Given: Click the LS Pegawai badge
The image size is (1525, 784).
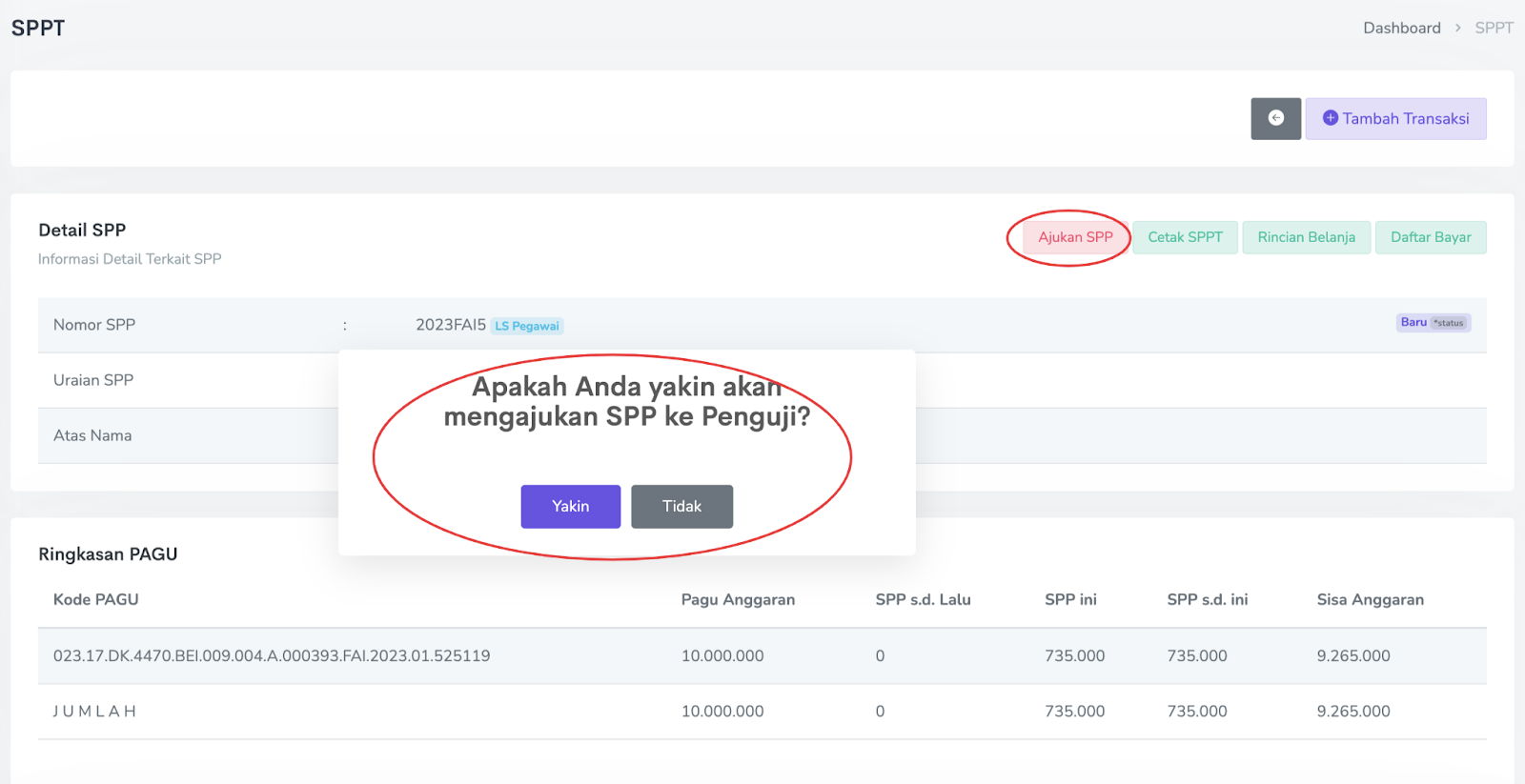Looking at the screenshot, I should (527, 326).
